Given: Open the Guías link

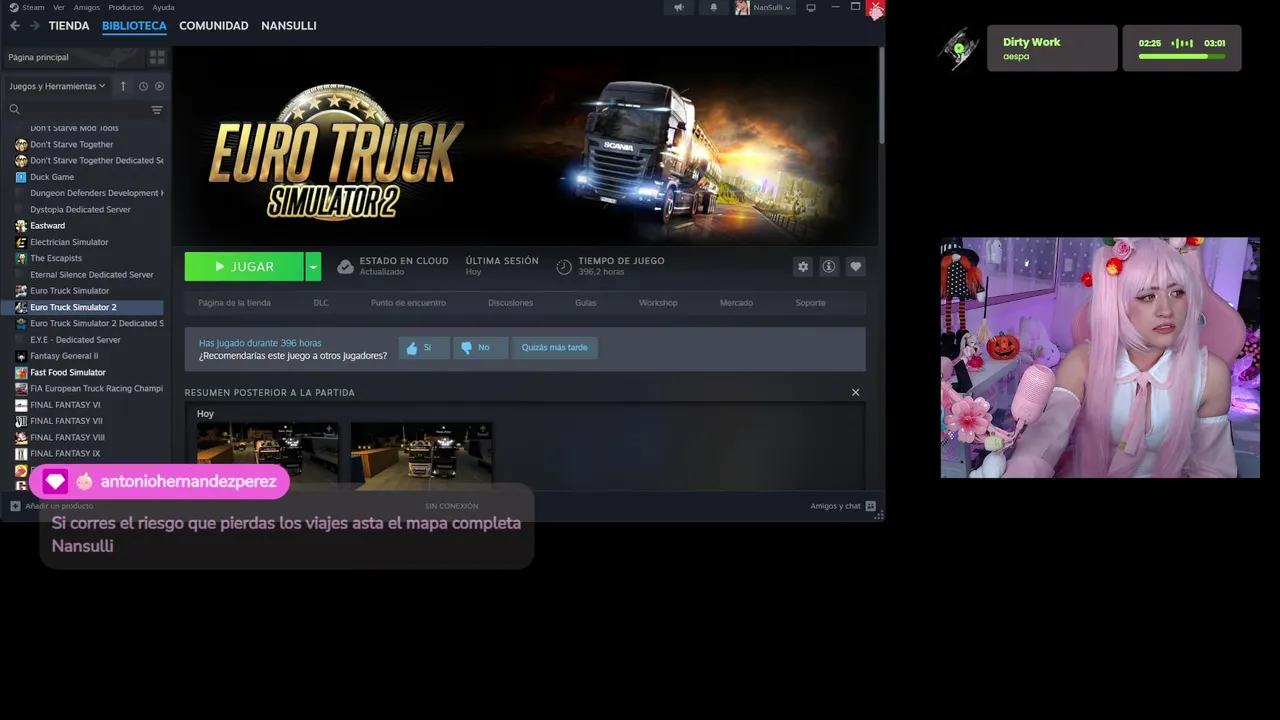Looking at the screenshot, I should point(585,303).
